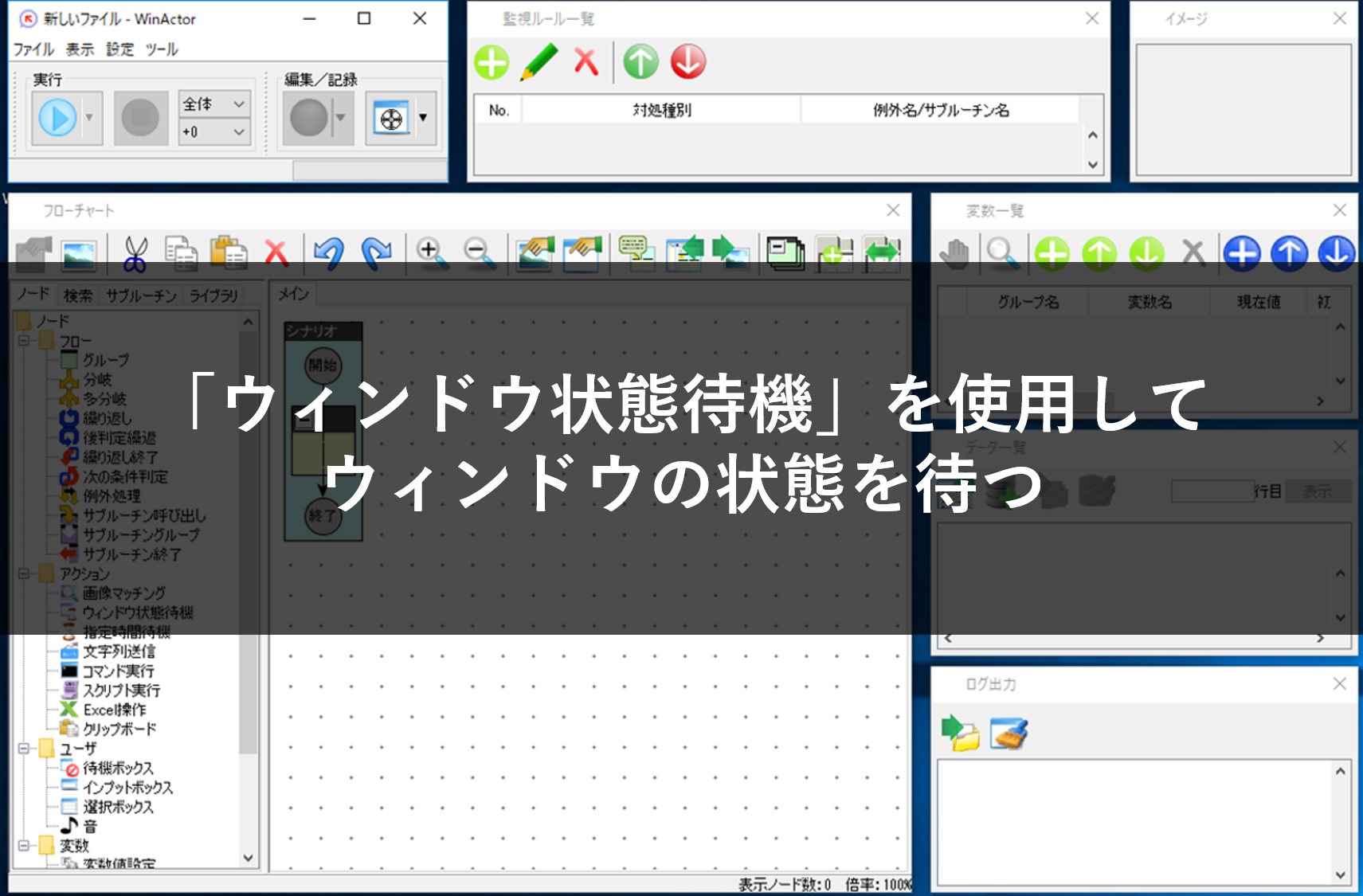Viewport: 1363px width, 896px height.
Task: Open the ファイル menu
Action: [33, 49]
